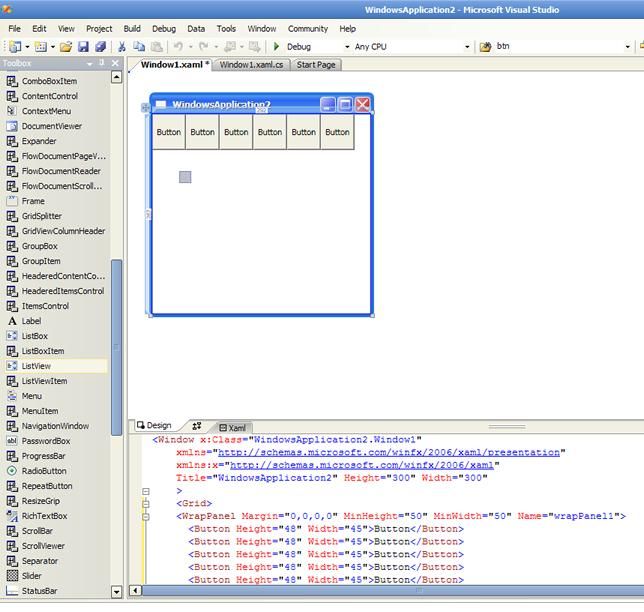
Task: Open the New Project dropdown arrow
Action: (x=28, y=47)
